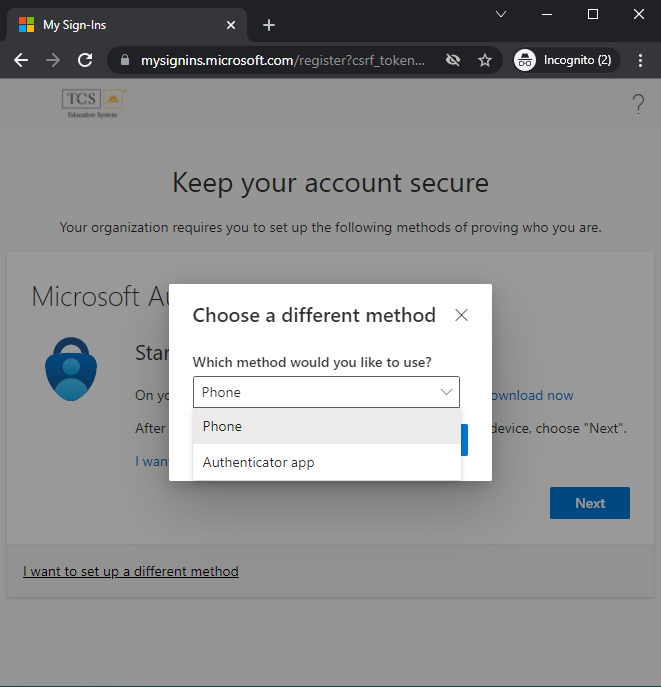Minimize the browser window
661x687 pixels.
(547, 14)
